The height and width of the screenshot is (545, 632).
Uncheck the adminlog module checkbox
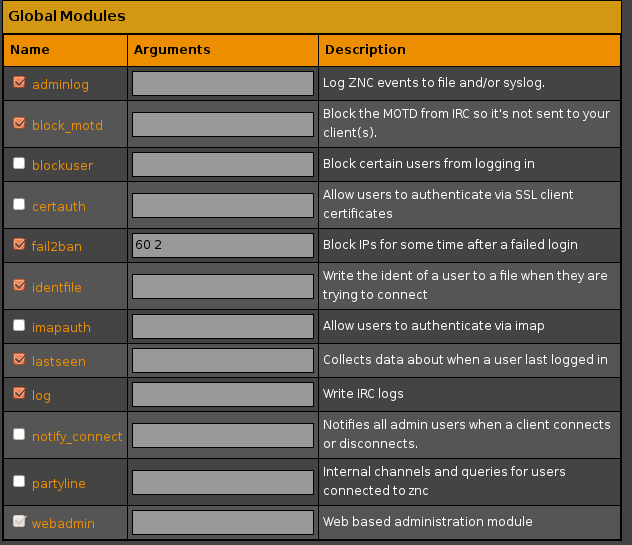[x=19, y=82]
